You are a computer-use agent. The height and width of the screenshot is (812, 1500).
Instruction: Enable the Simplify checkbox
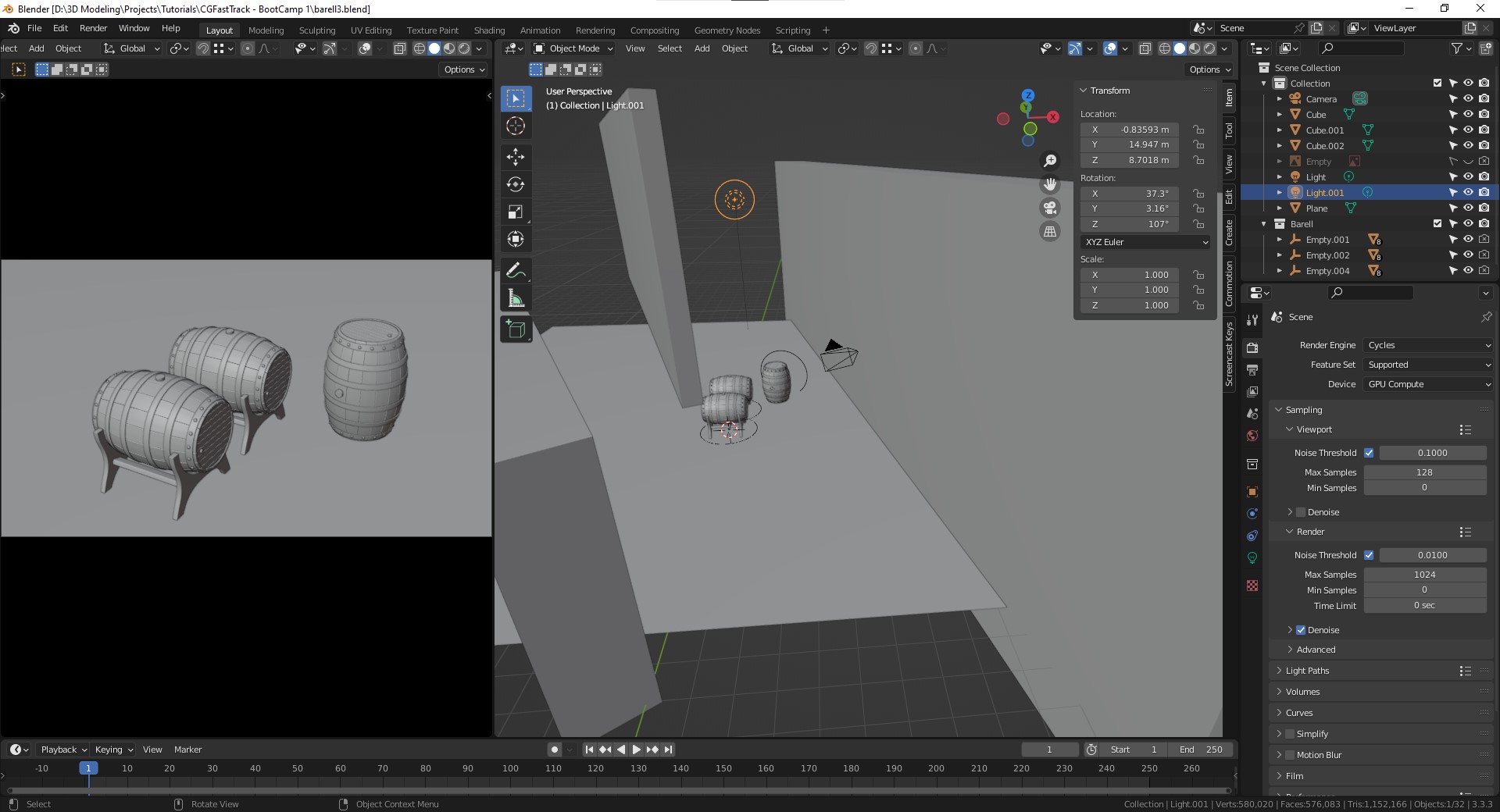1290,734
